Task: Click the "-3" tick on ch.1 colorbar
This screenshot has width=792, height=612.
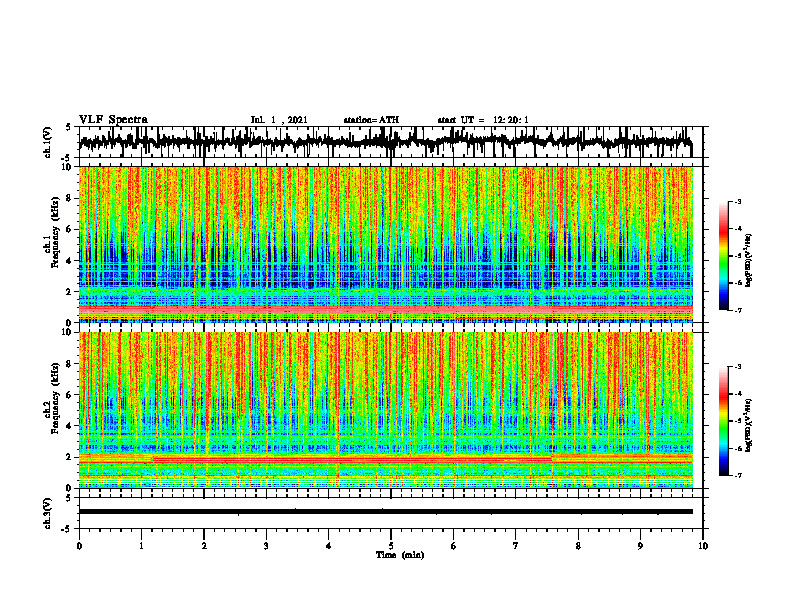Action: point(738,201)
